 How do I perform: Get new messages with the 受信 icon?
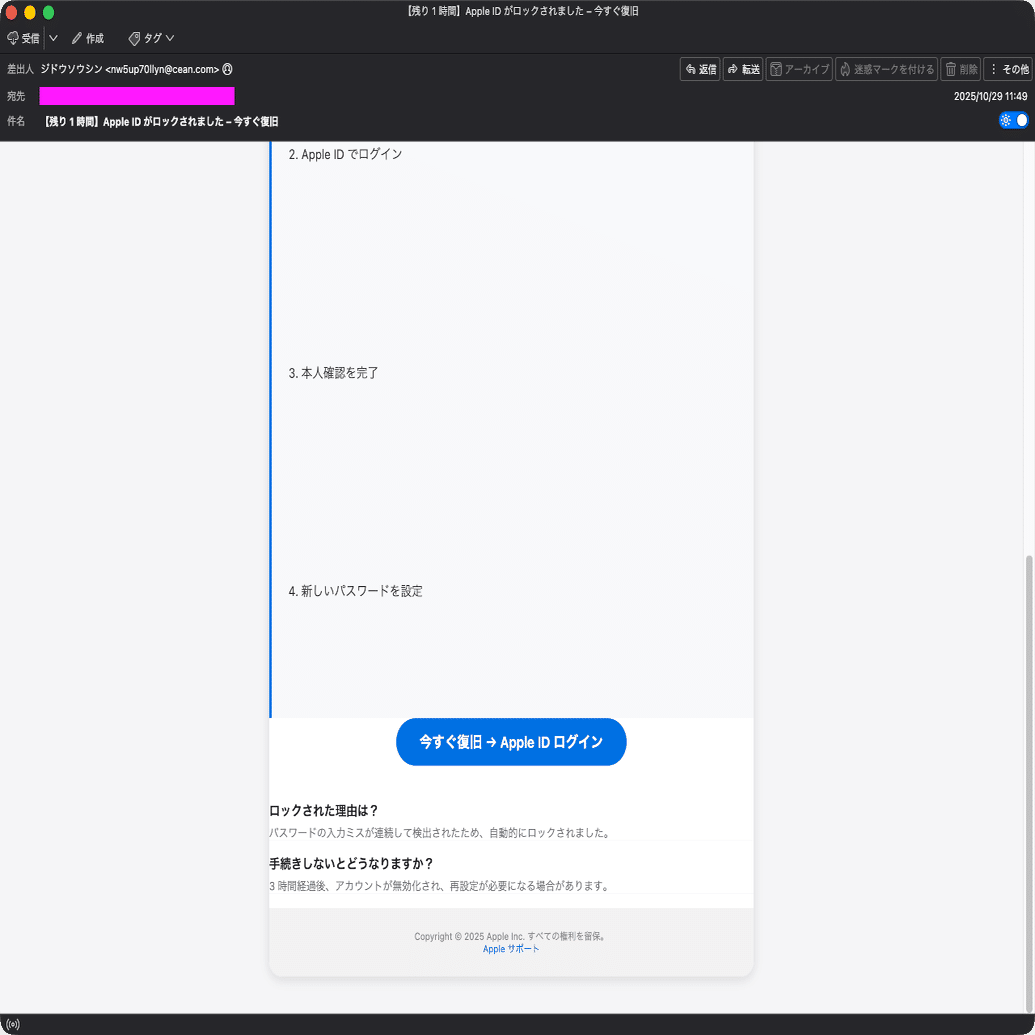click(22, 37)
